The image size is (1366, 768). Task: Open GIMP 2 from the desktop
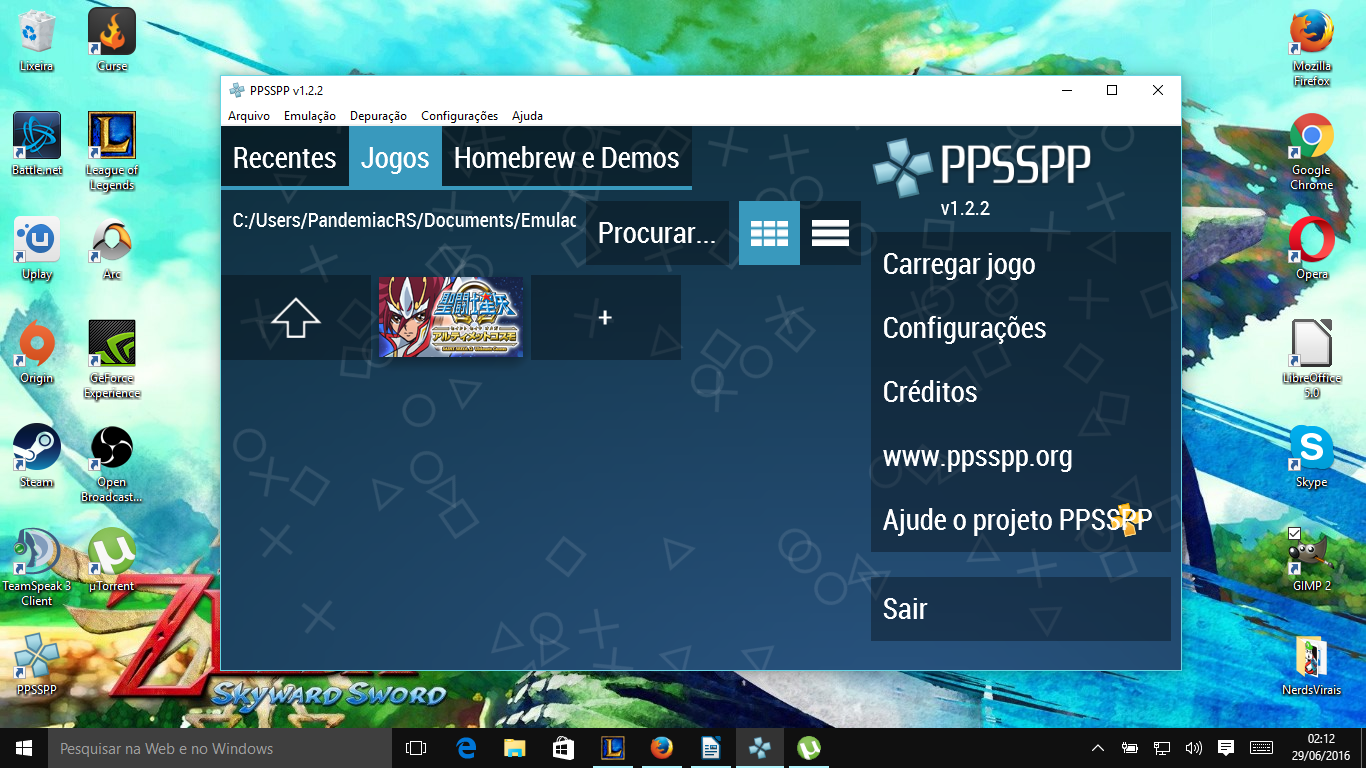point(1310,555)
